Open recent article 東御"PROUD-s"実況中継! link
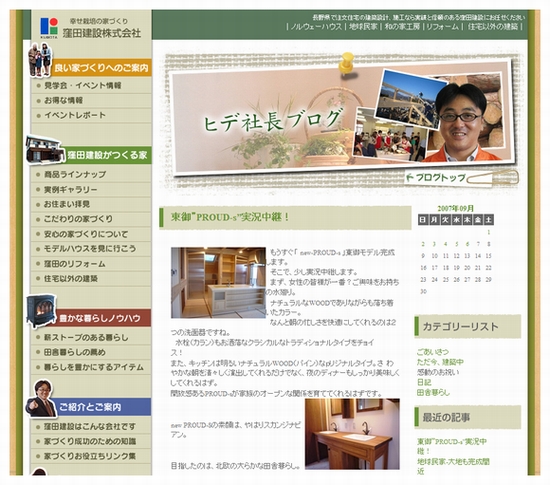The width and height of the screenshot is (550, 485). [x=452, y=446]
